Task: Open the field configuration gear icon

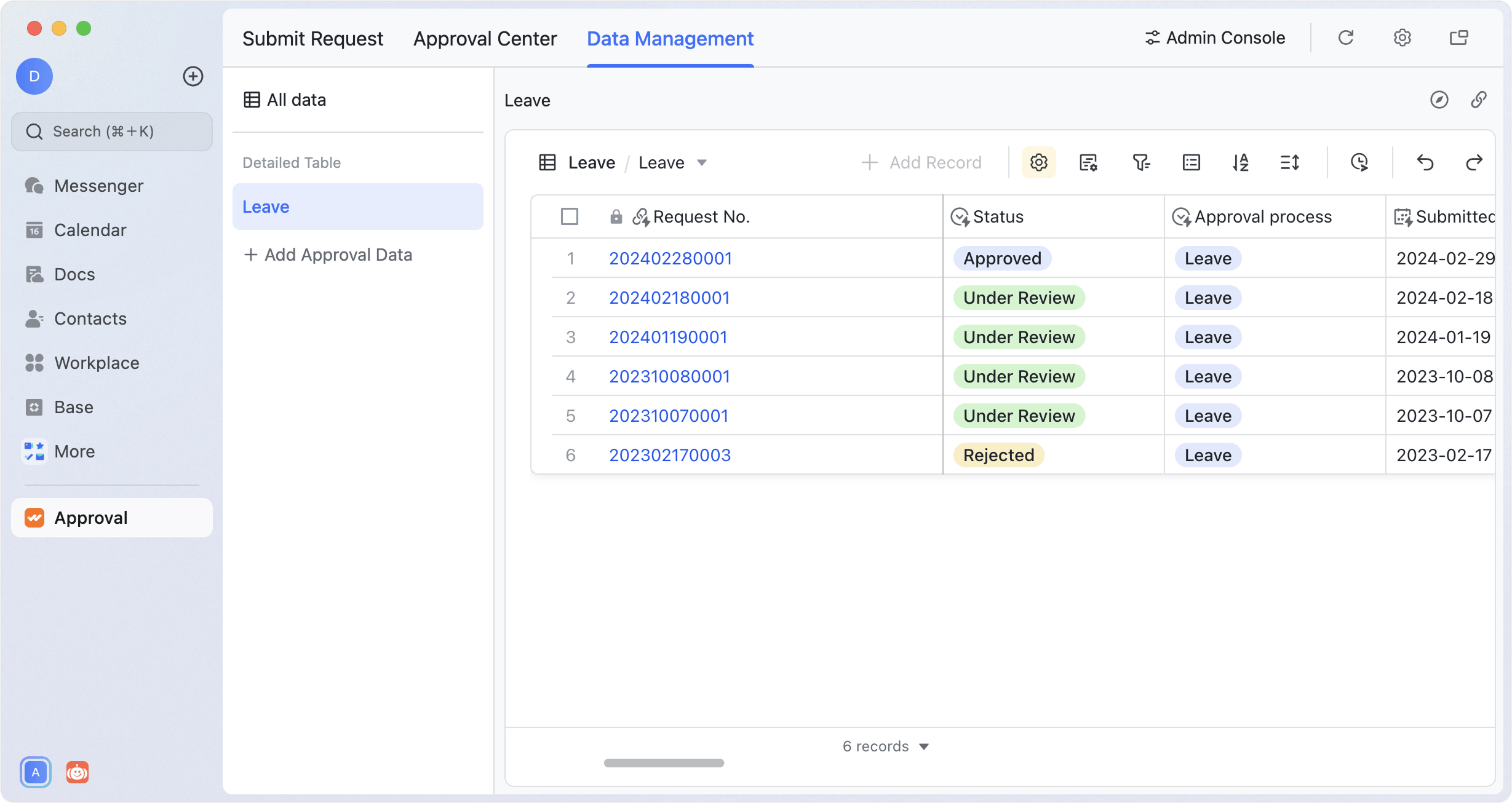Action: click(1038, 162)
